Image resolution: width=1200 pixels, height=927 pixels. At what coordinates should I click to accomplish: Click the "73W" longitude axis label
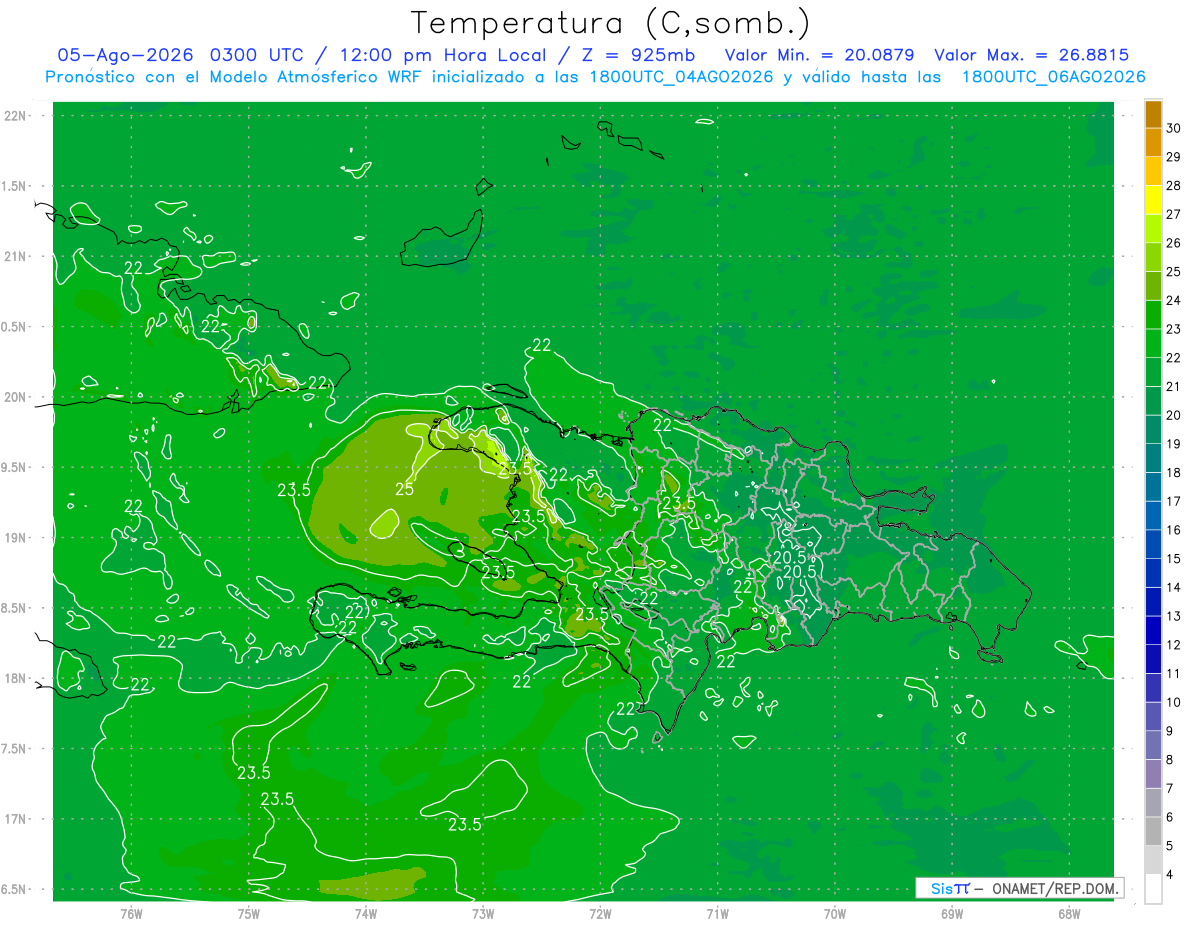482,913
